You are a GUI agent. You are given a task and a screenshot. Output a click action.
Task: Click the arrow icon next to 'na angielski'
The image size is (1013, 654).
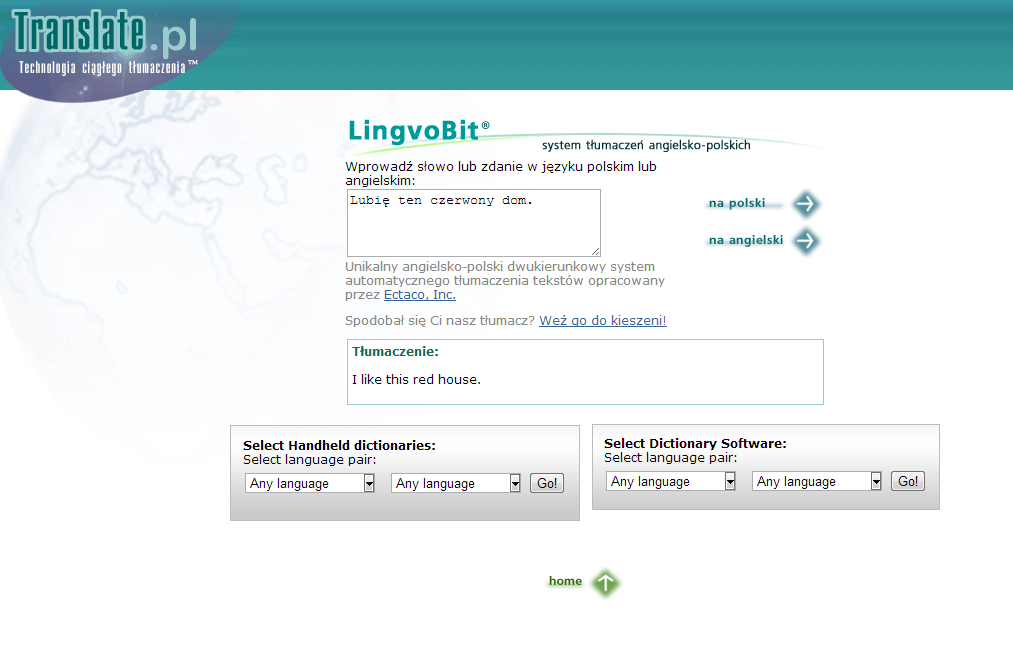[x=806, y=241]
